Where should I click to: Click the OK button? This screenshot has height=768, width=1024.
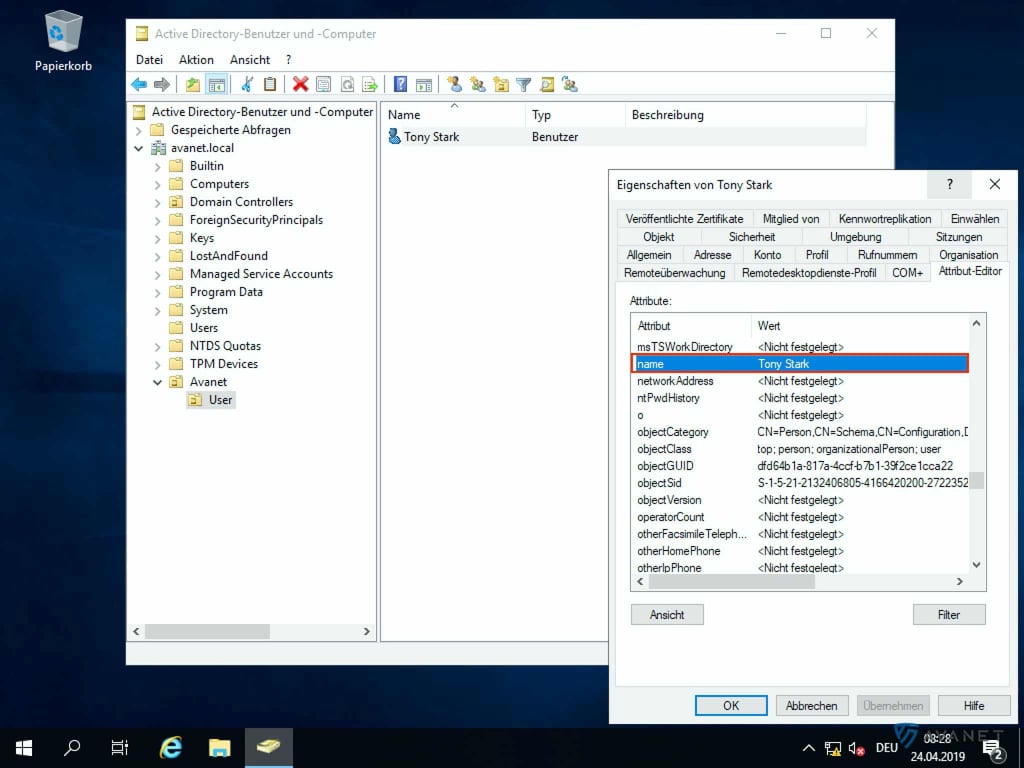[x=731, y=705]
